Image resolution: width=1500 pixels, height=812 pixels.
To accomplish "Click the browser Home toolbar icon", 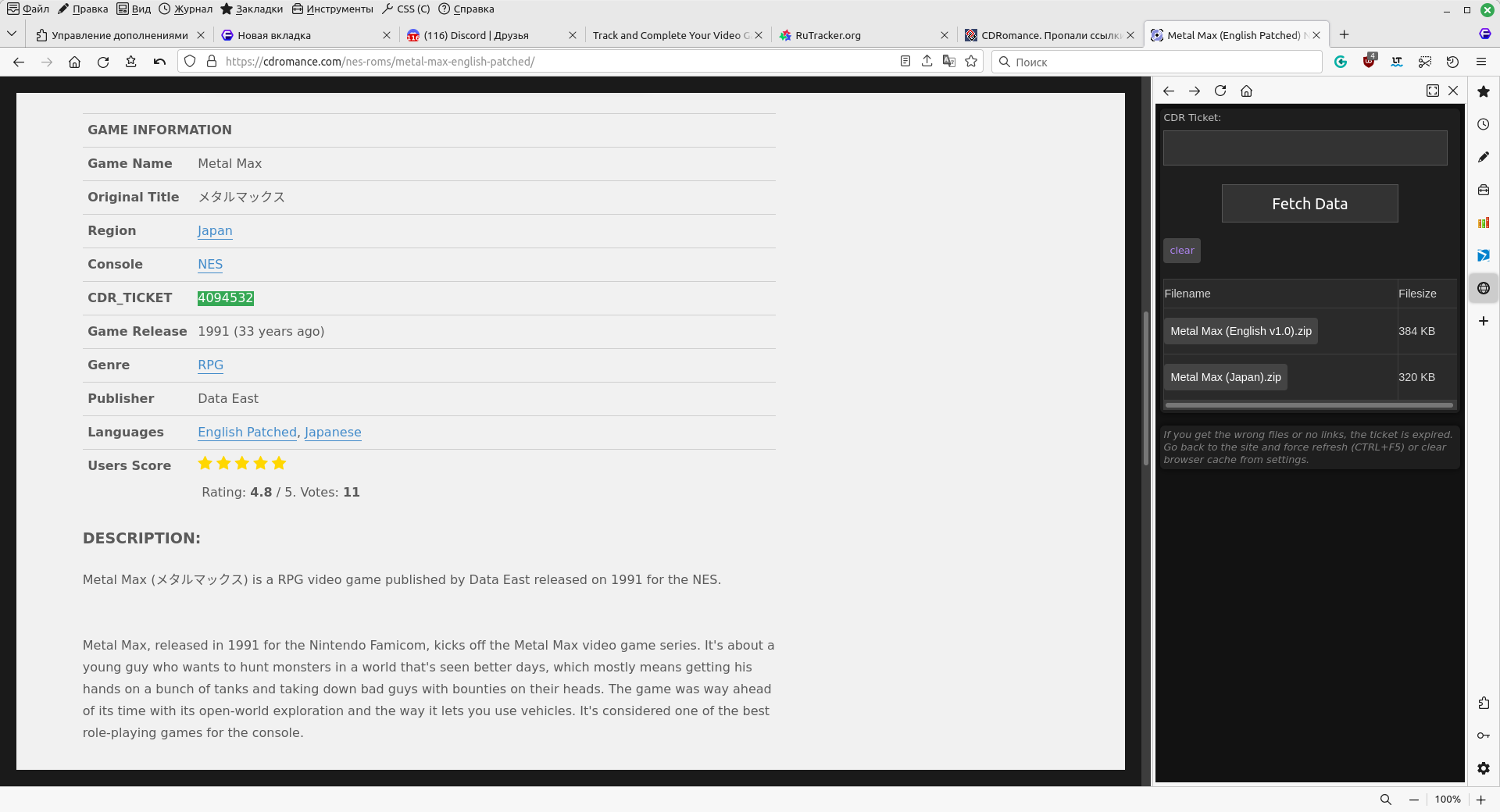I will (x=75, y=62).
